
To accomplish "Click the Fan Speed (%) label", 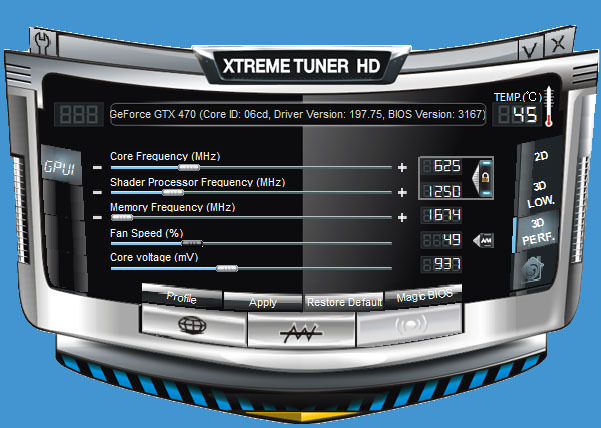I will tap(147, 233).
